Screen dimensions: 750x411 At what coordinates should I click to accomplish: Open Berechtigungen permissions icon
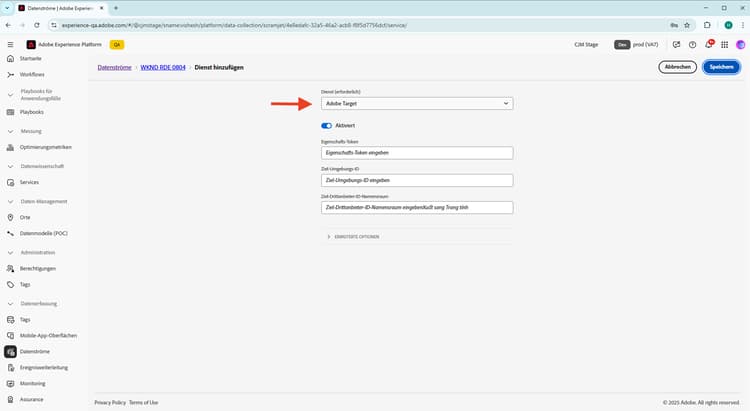click(x=11, y=268)
